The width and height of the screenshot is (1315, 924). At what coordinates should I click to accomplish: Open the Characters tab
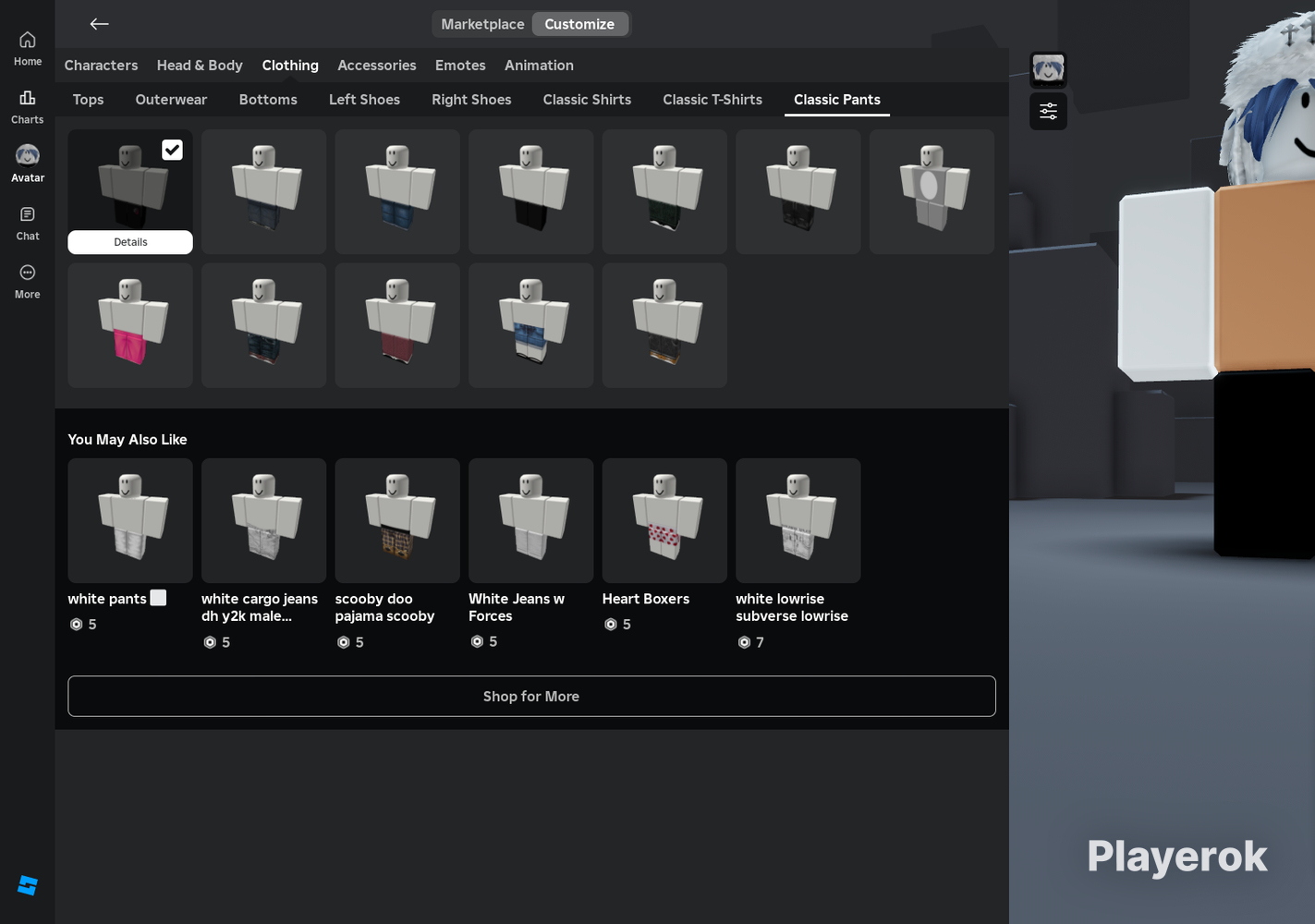(101, 66)
